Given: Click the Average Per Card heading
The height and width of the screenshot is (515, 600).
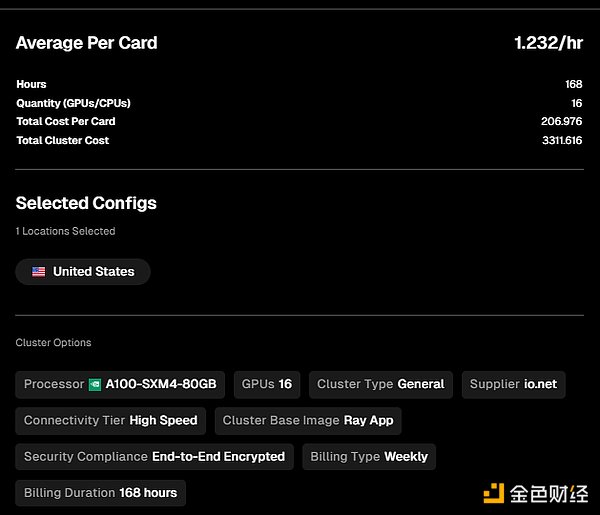Looking at the screenshot, I should click(86, 43).
